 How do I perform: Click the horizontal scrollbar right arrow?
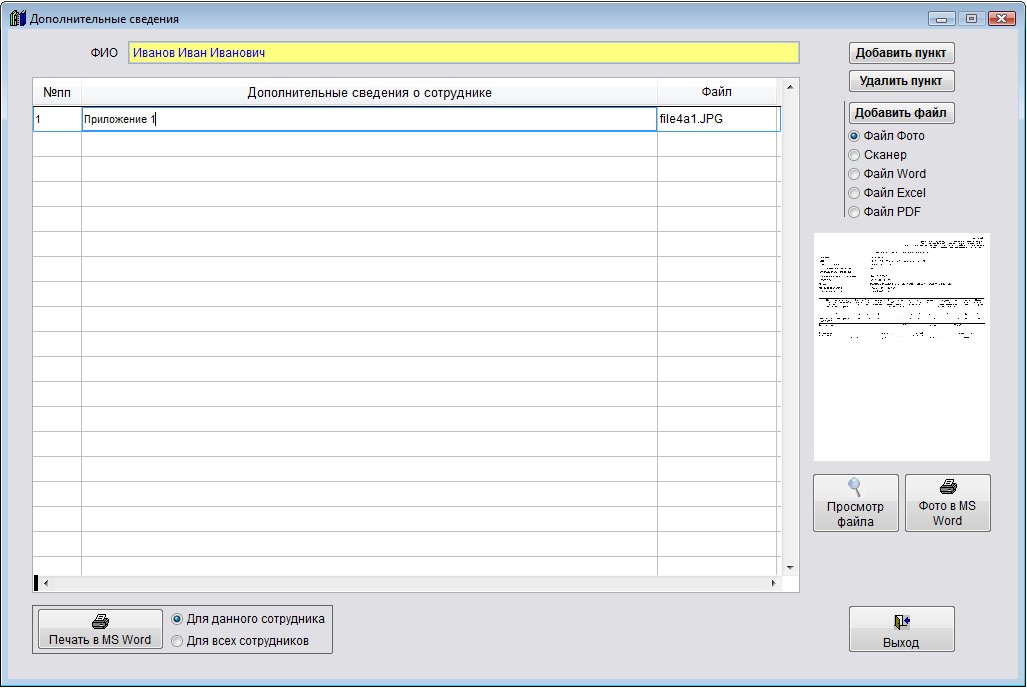coord(773,583)
